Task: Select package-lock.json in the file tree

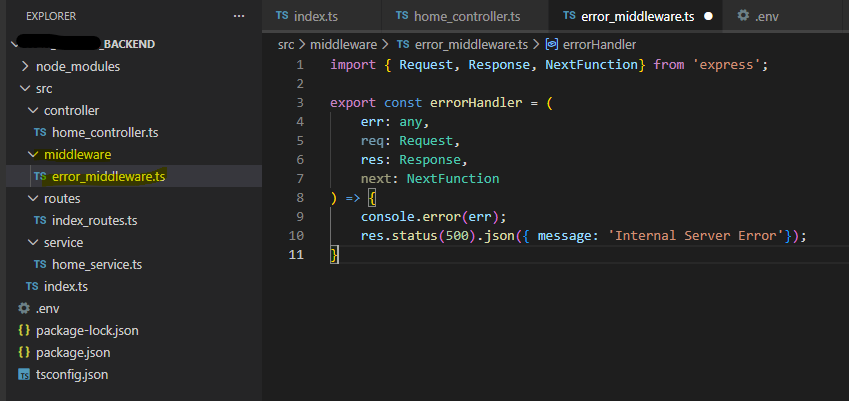Action: pyautogui.click(x=87, y=330)
